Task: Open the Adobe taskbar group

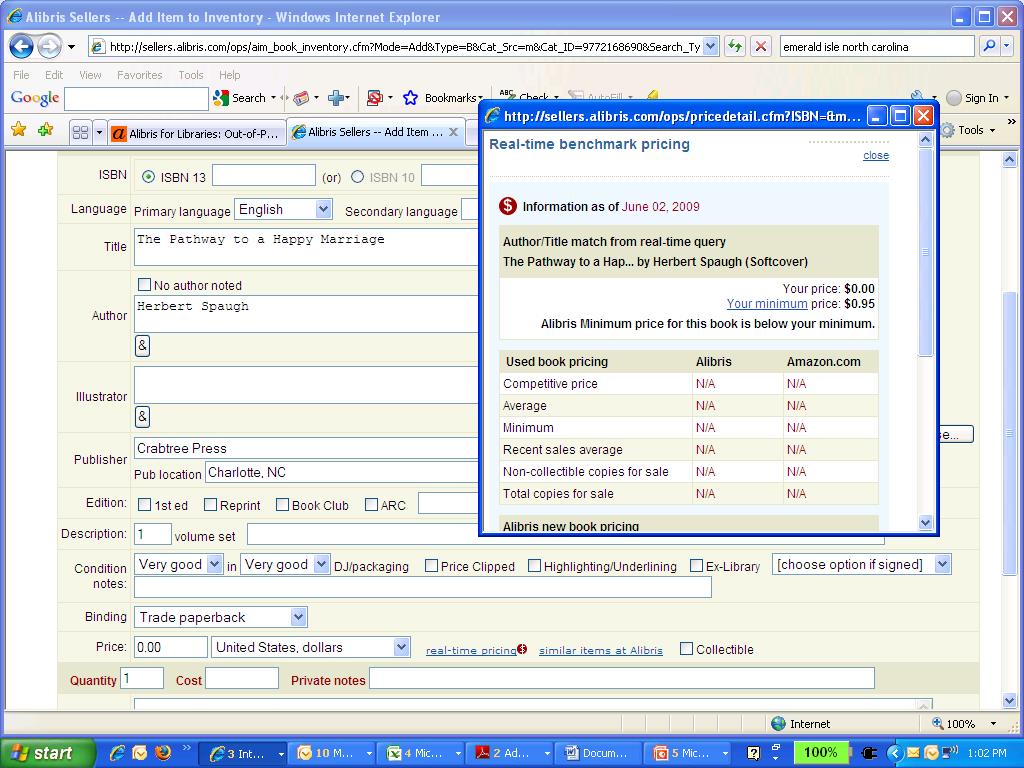Action: click(509, 753)
